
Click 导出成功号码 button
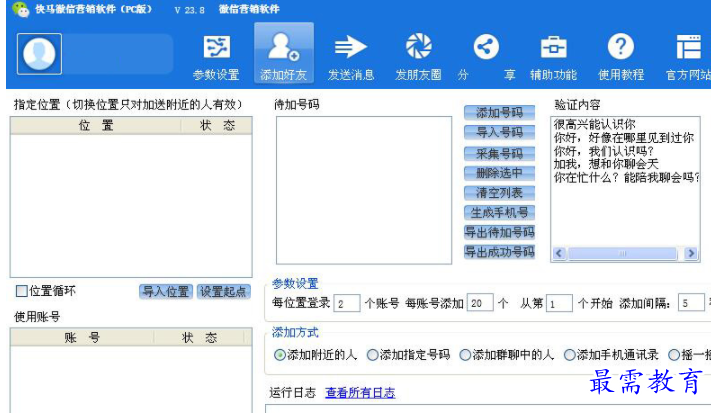[499, 252]
